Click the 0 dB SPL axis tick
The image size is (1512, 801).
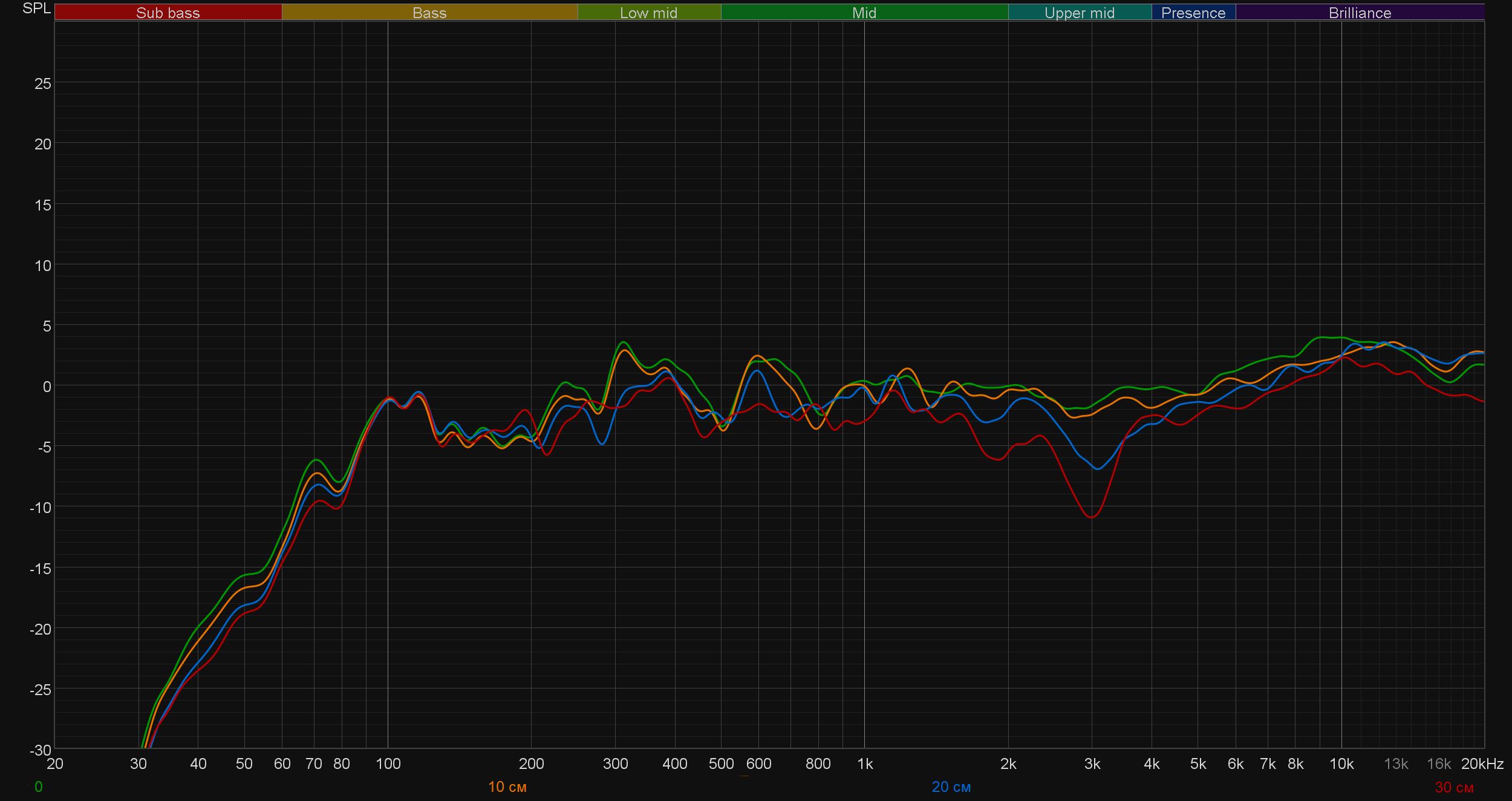47,387
